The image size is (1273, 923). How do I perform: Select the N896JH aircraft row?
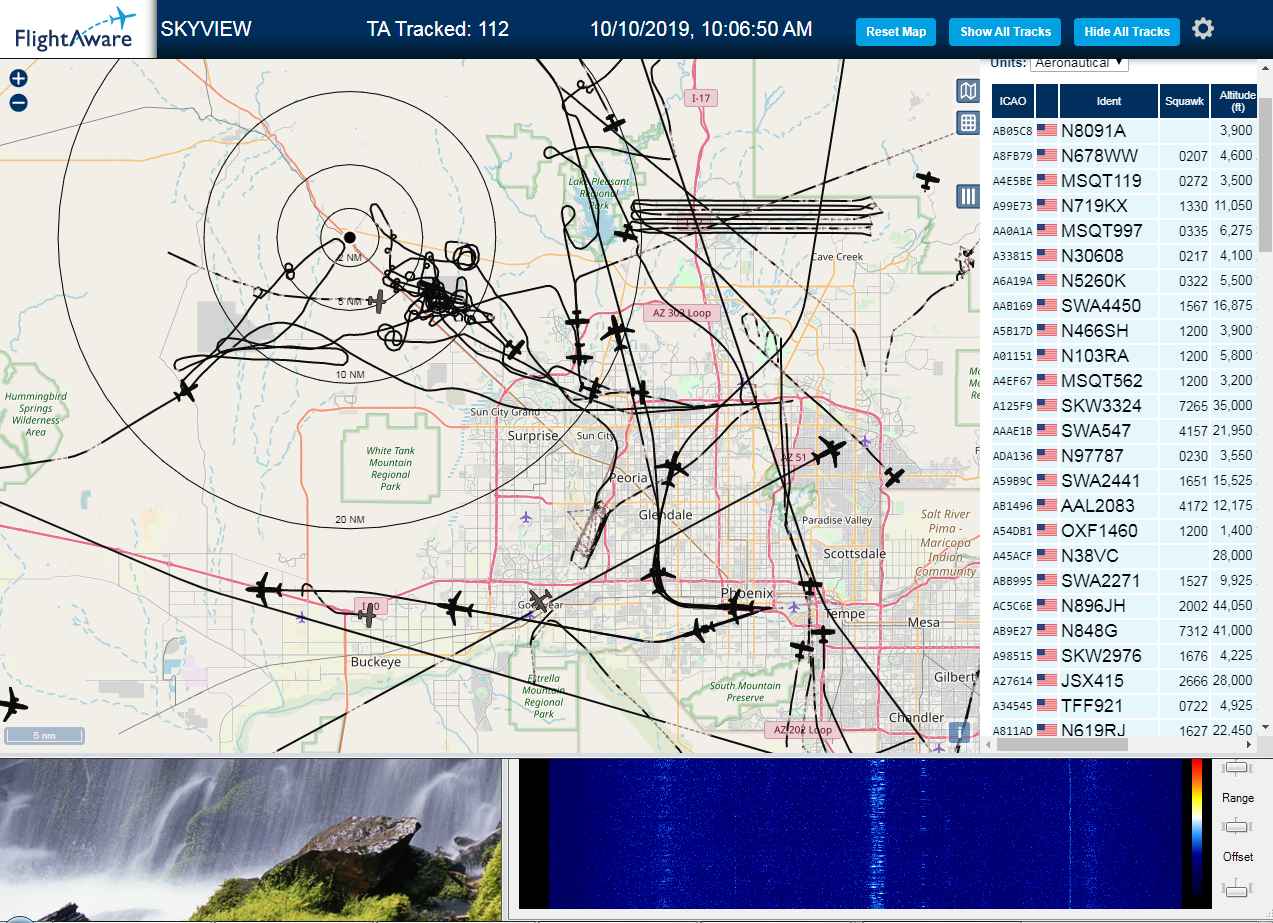click(x=1125, y=605)
